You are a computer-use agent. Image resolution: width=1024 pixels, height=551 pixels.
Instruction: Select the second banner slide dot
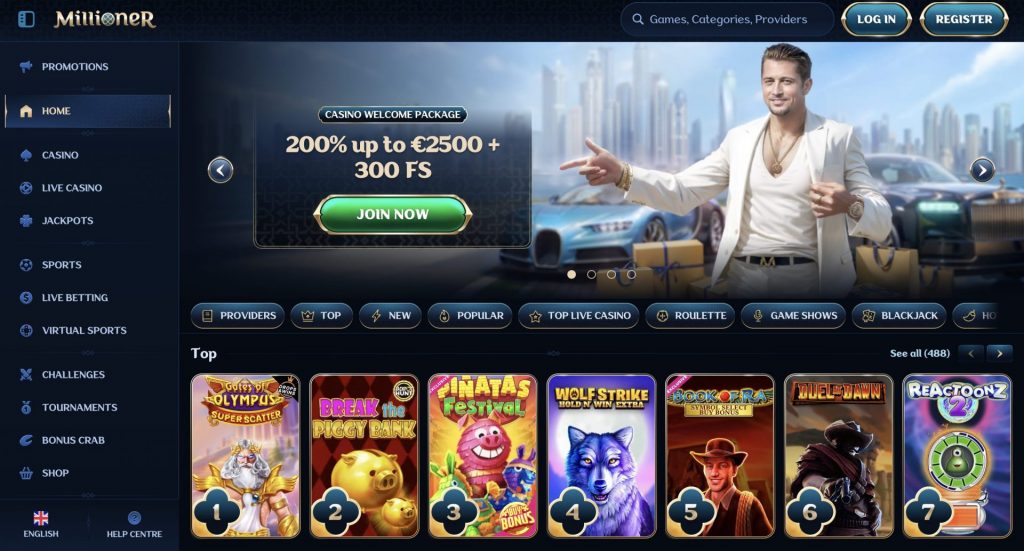click(592, 275)
